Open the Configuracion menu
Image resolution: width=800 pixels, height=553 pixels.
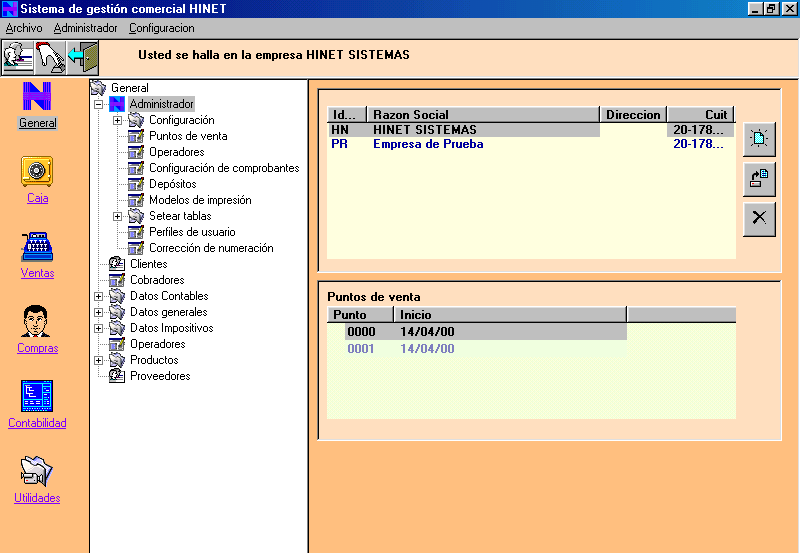(162, 28)
